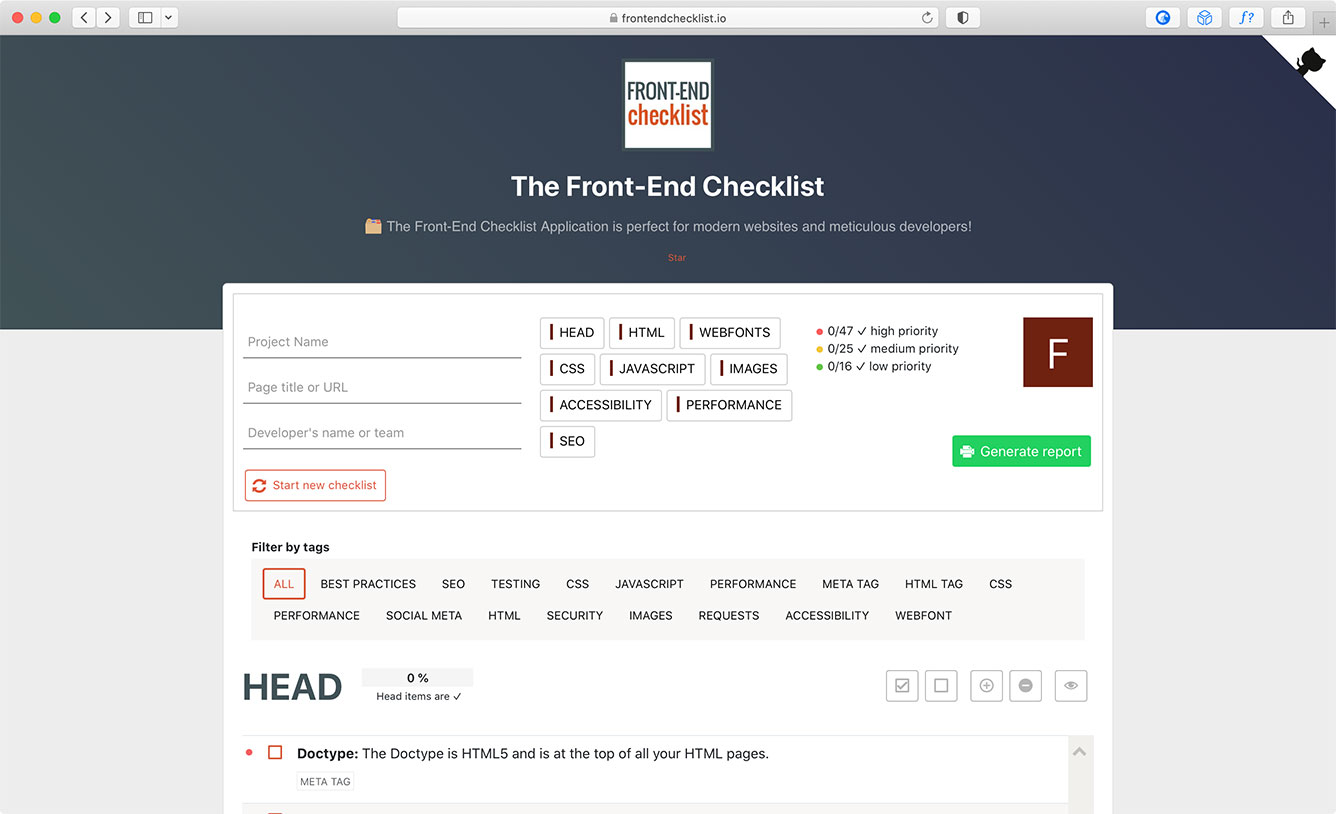The height and width of the screenshot is (814, 1336).
Task: Filter by SOCIAL META tag
Action: point(424,616)
